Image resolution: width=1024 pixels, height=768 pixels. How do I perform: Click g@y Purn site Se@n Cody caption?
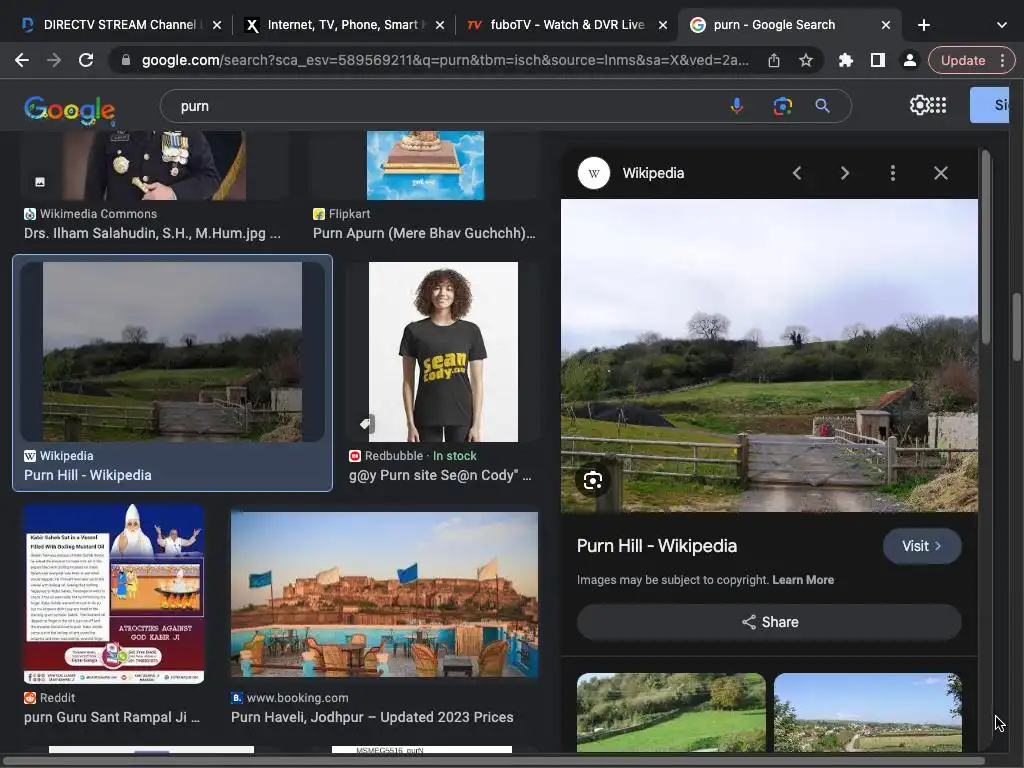coord(440,475)
